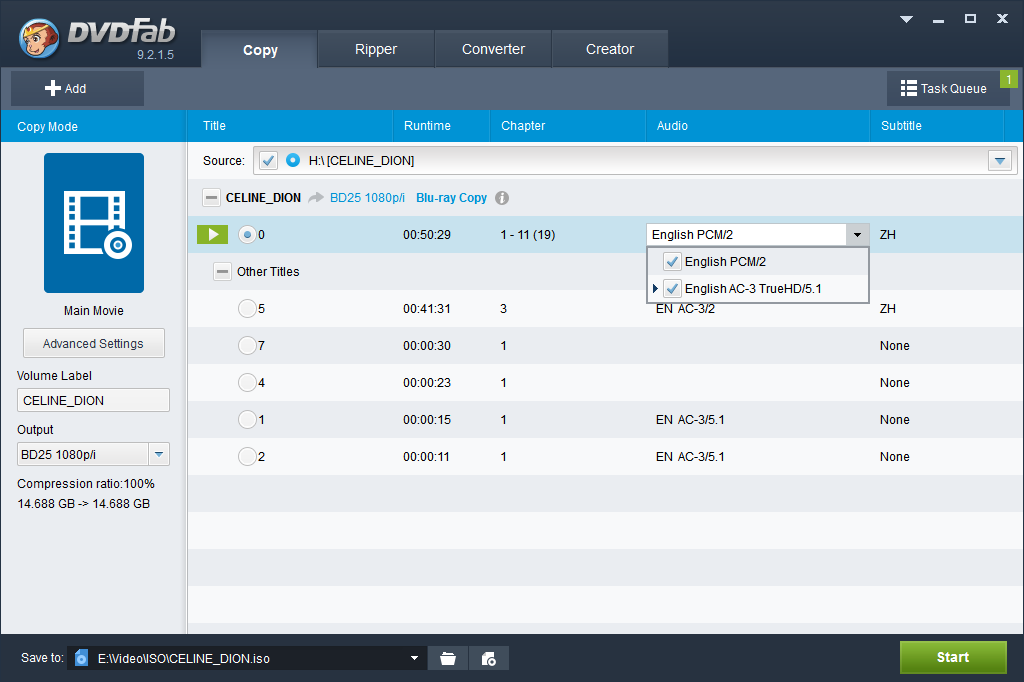The image size is (1024, 682).
Task: Switch to the Copy tab
Action: coord(260,50)
